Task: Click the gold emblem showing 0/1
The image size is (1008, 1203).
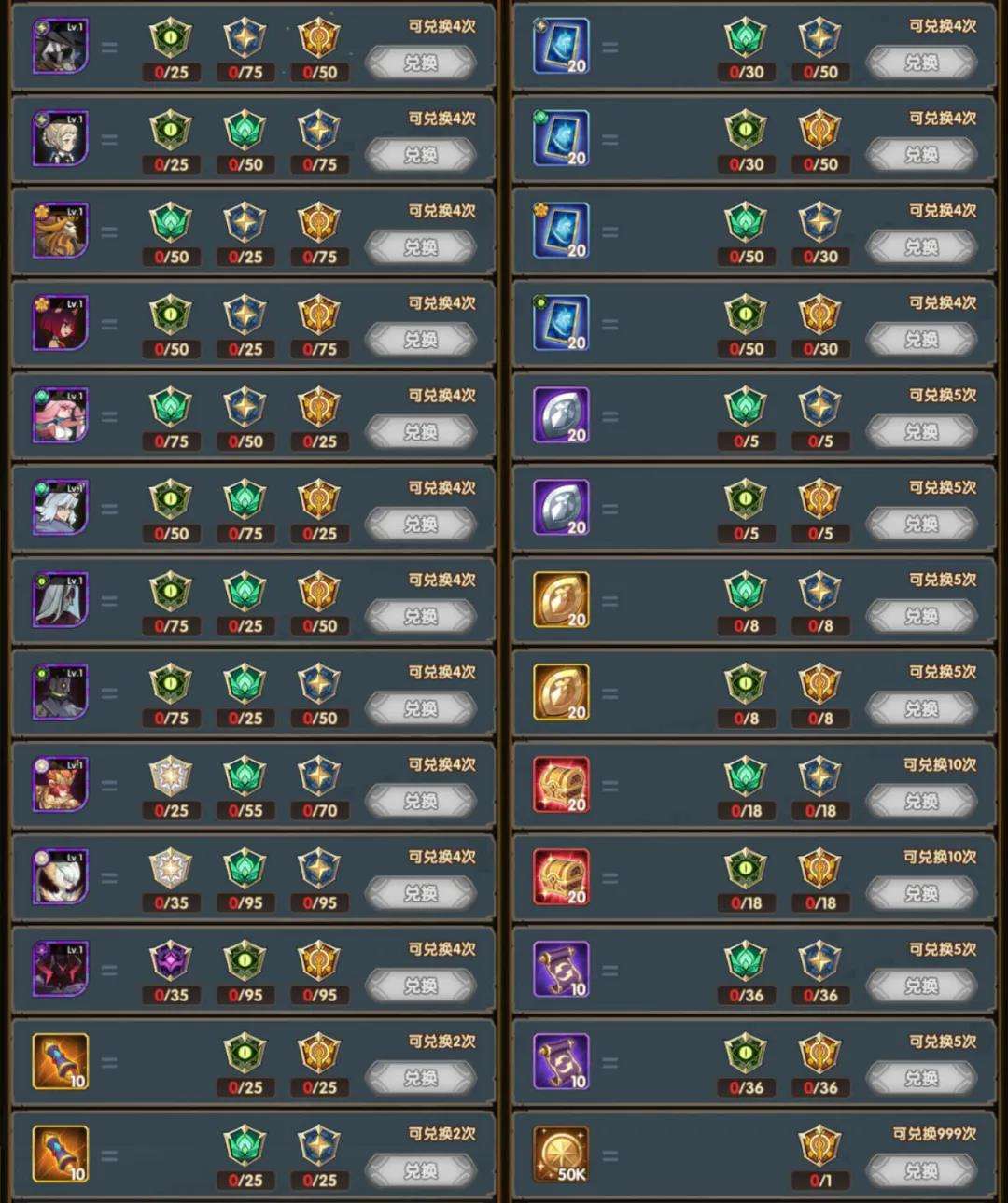Action: [x=819, y=1146]
